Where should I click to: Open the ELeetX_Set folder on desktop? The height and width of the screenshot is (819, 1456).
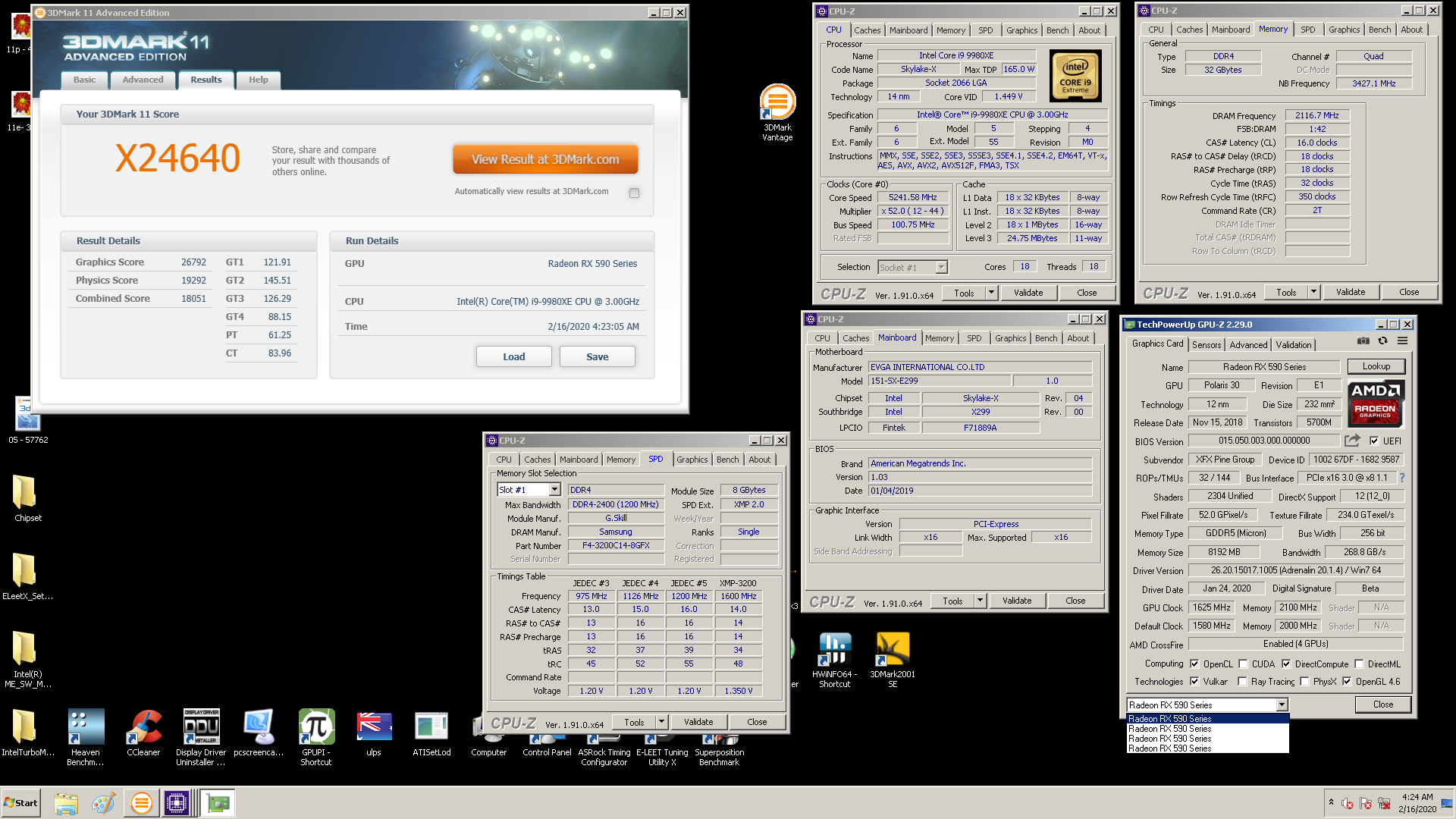[x=28, y=576]
